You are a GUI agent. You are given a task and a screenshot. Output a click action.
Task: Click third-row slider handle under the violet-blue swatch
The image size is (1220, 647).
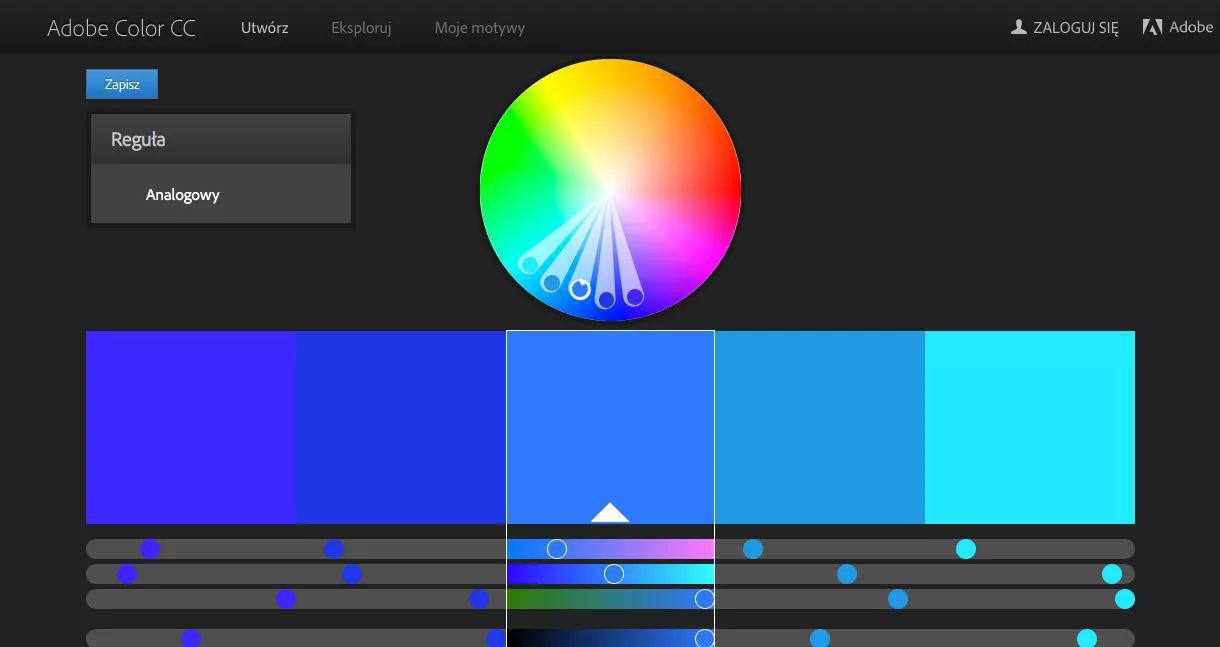[286, 599]
